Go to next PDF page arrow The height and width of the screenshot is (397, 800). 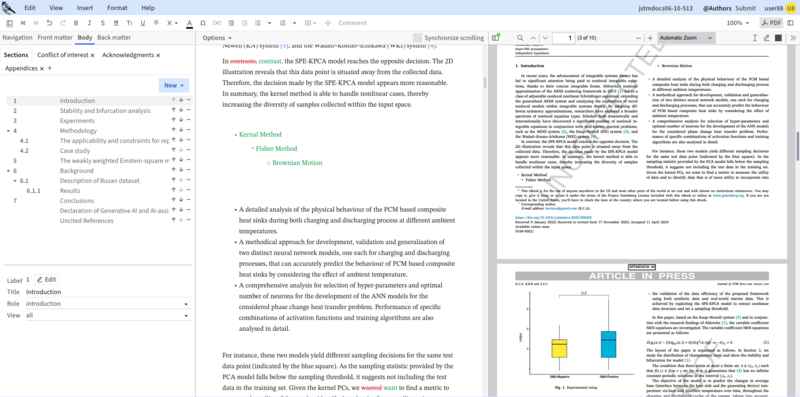coord(545,38)
